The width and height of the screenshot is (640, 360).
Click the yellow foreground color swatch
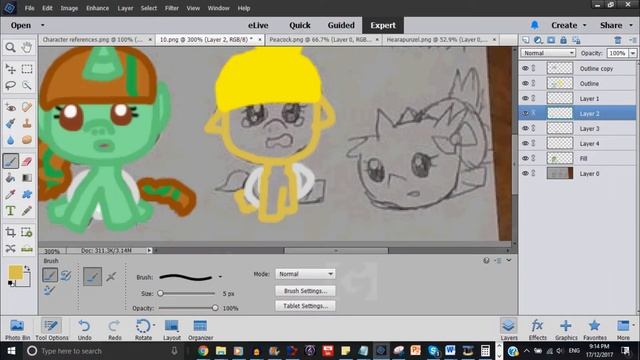pos(16,272)
